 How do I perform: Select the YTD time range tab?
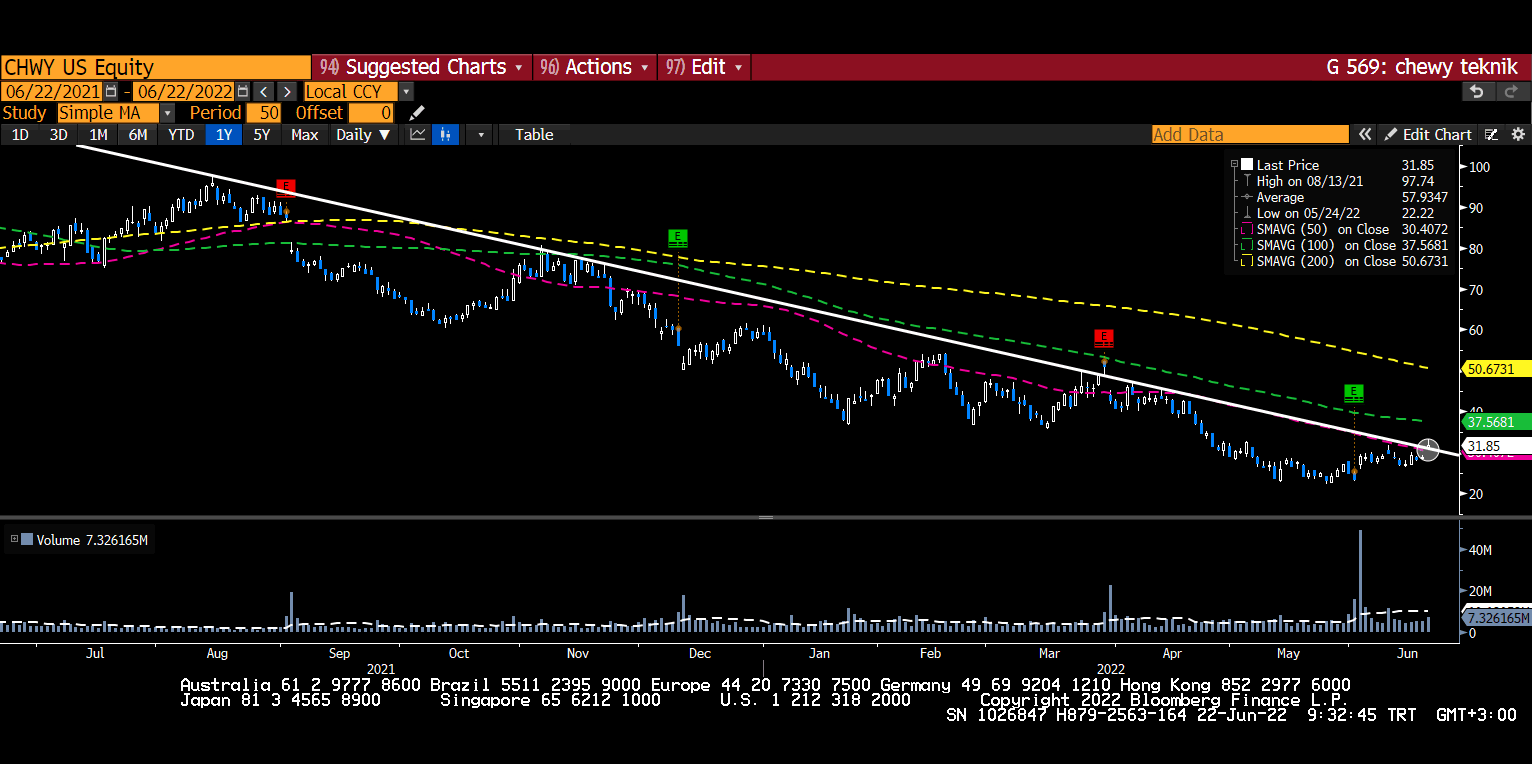tap(181, 135)
